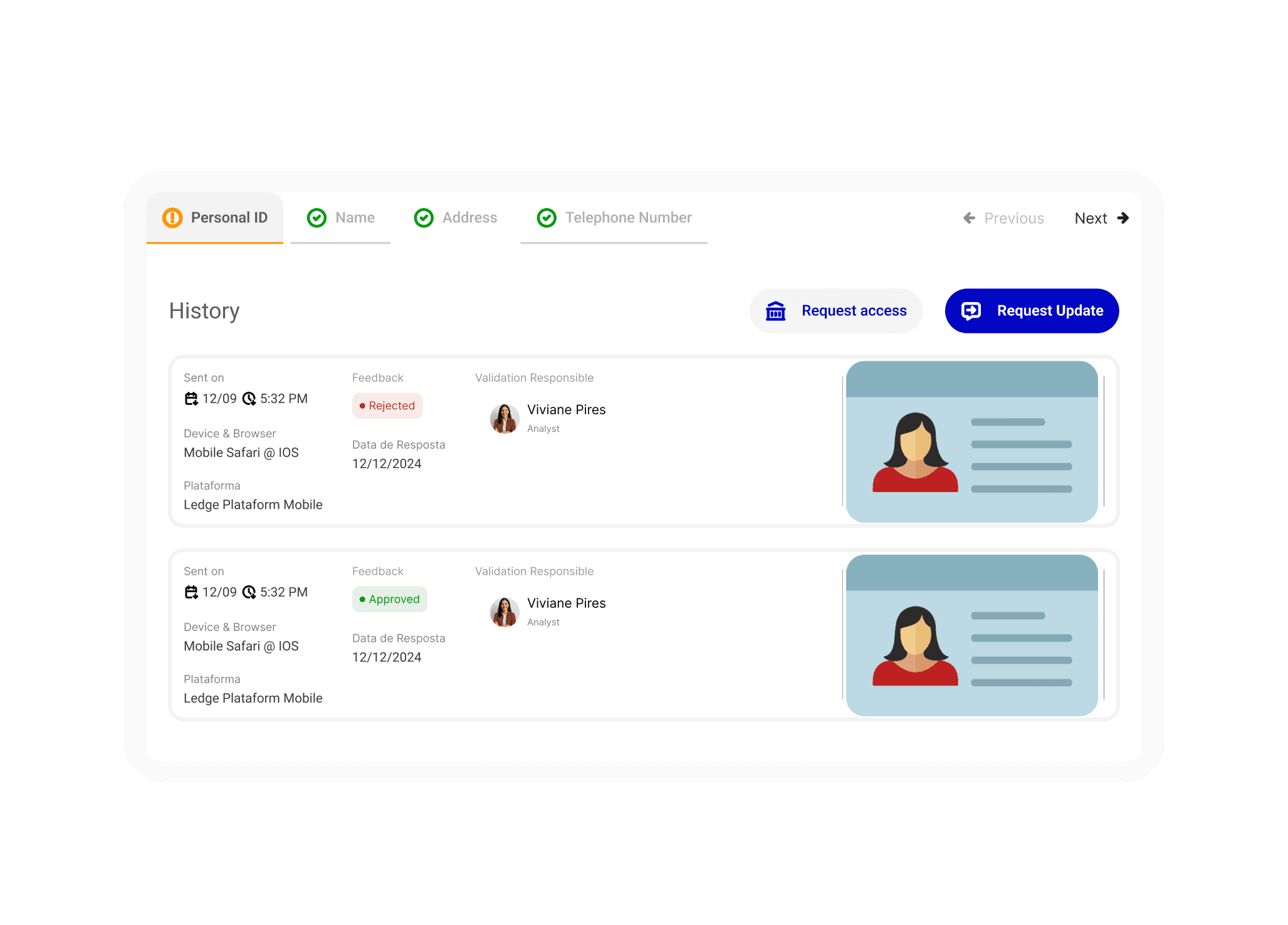Click the green Approved status badge
The height and width of the screenshot is (925, 1288).
coord(389,599)
